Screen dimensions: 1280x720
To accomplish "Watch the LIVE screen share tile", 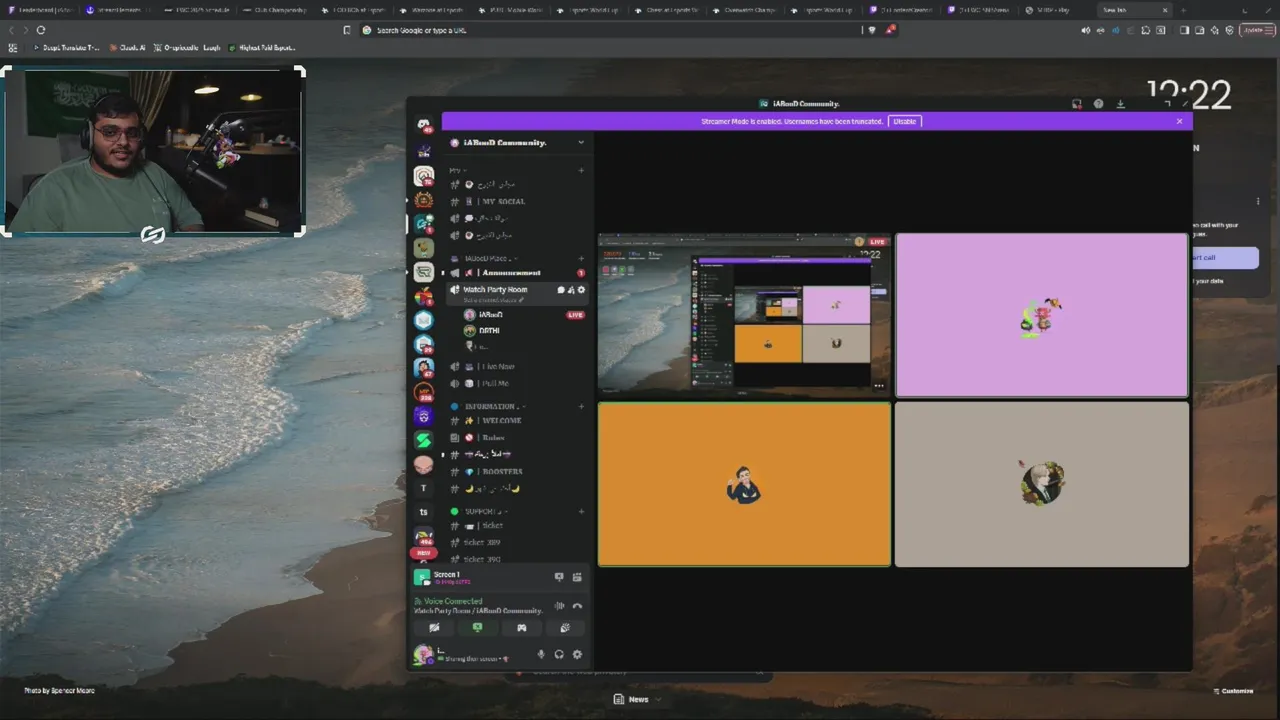I will pyautogui.click(x=744, y=315).
